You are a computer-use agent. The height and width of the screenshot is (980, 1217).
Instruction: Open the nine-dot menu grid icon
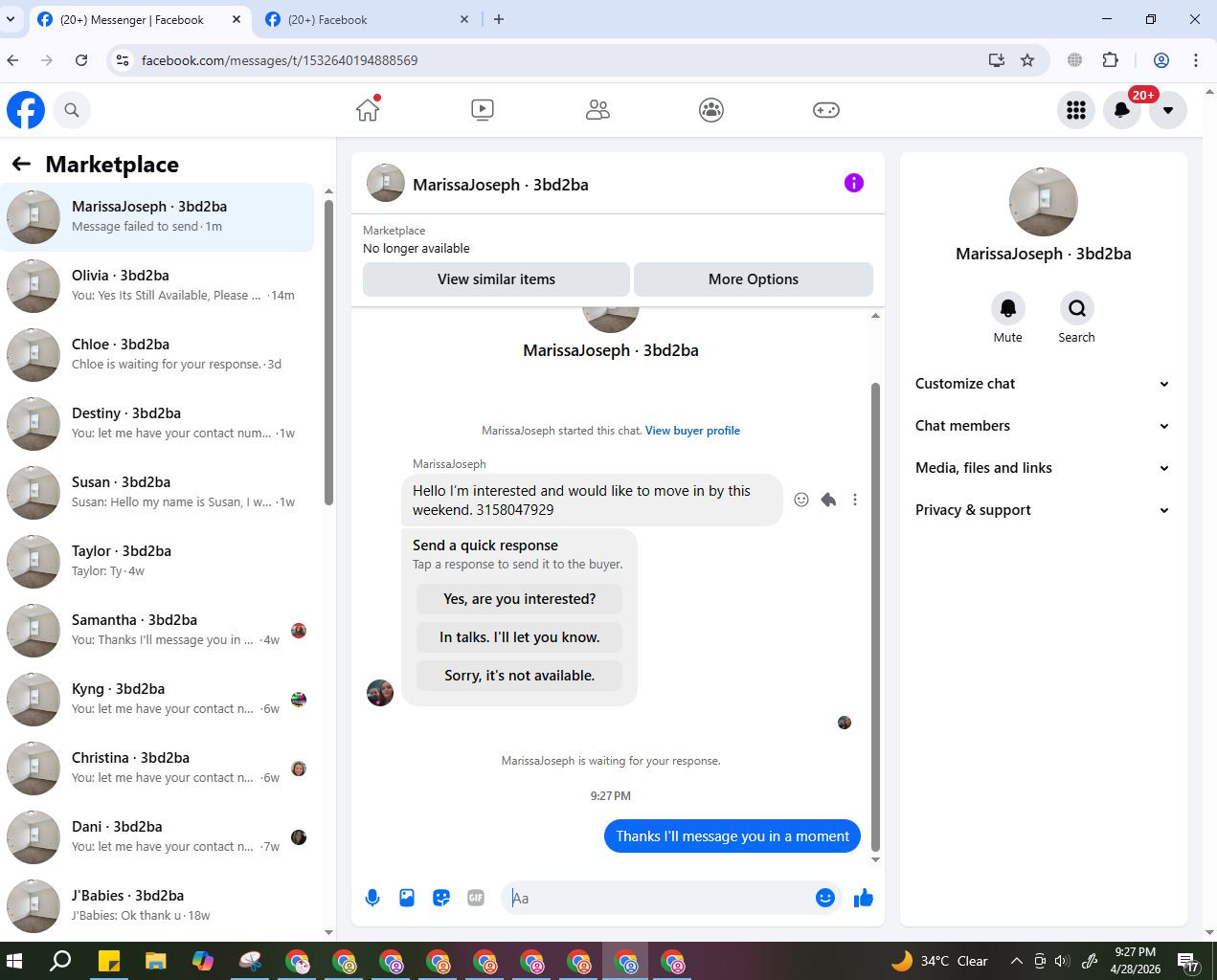click(1076, 110)
